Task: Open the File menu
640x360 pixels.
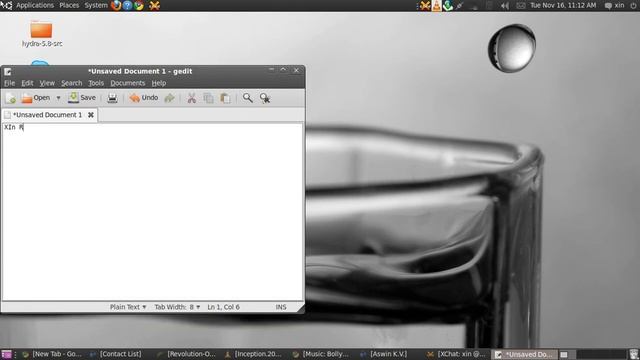Action: (x=9, y=83)
